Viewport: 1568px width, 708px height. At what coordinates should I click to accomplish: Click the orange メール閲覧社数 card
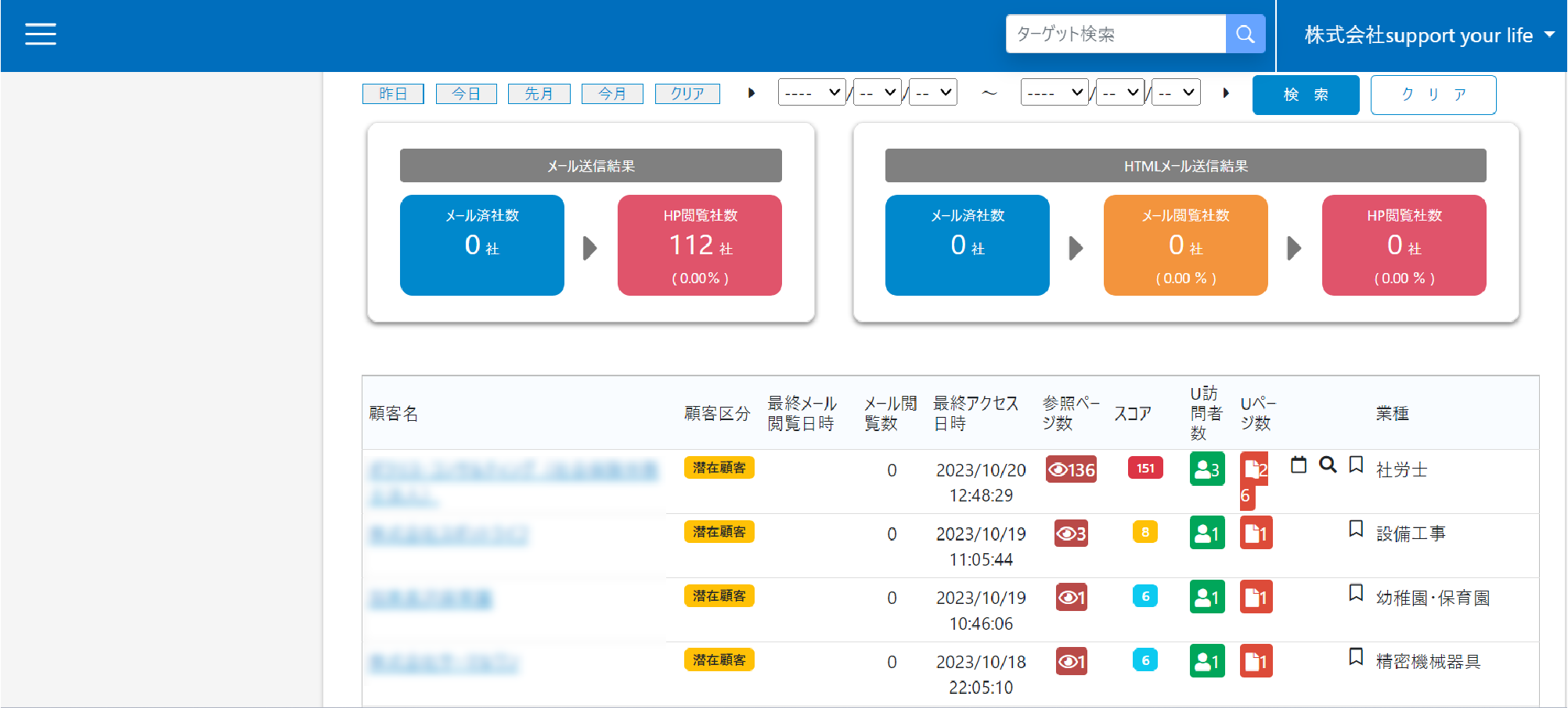point(1186,245)
